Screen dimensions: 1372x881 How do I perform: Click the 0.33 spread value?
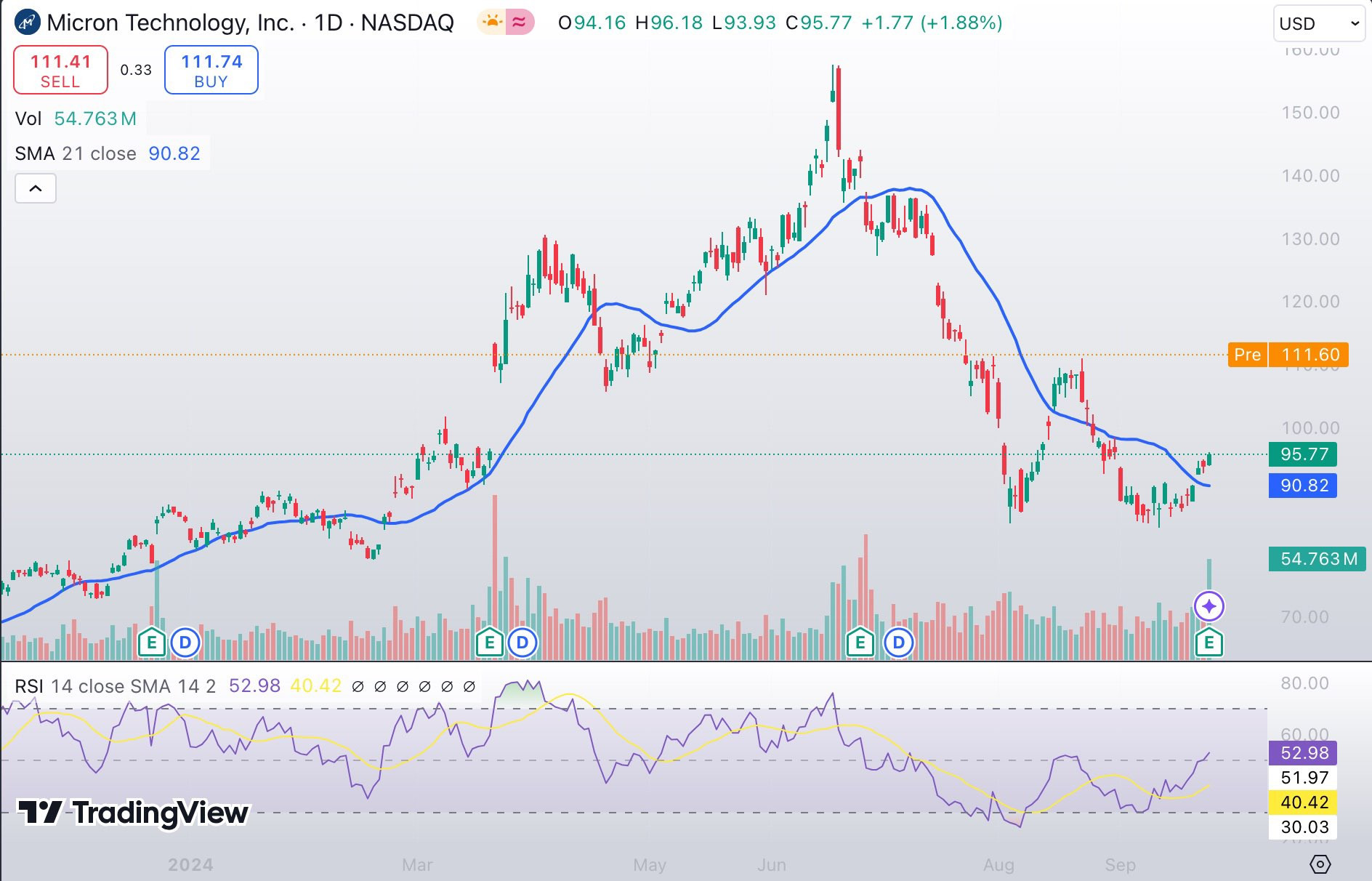click(136, 70)
